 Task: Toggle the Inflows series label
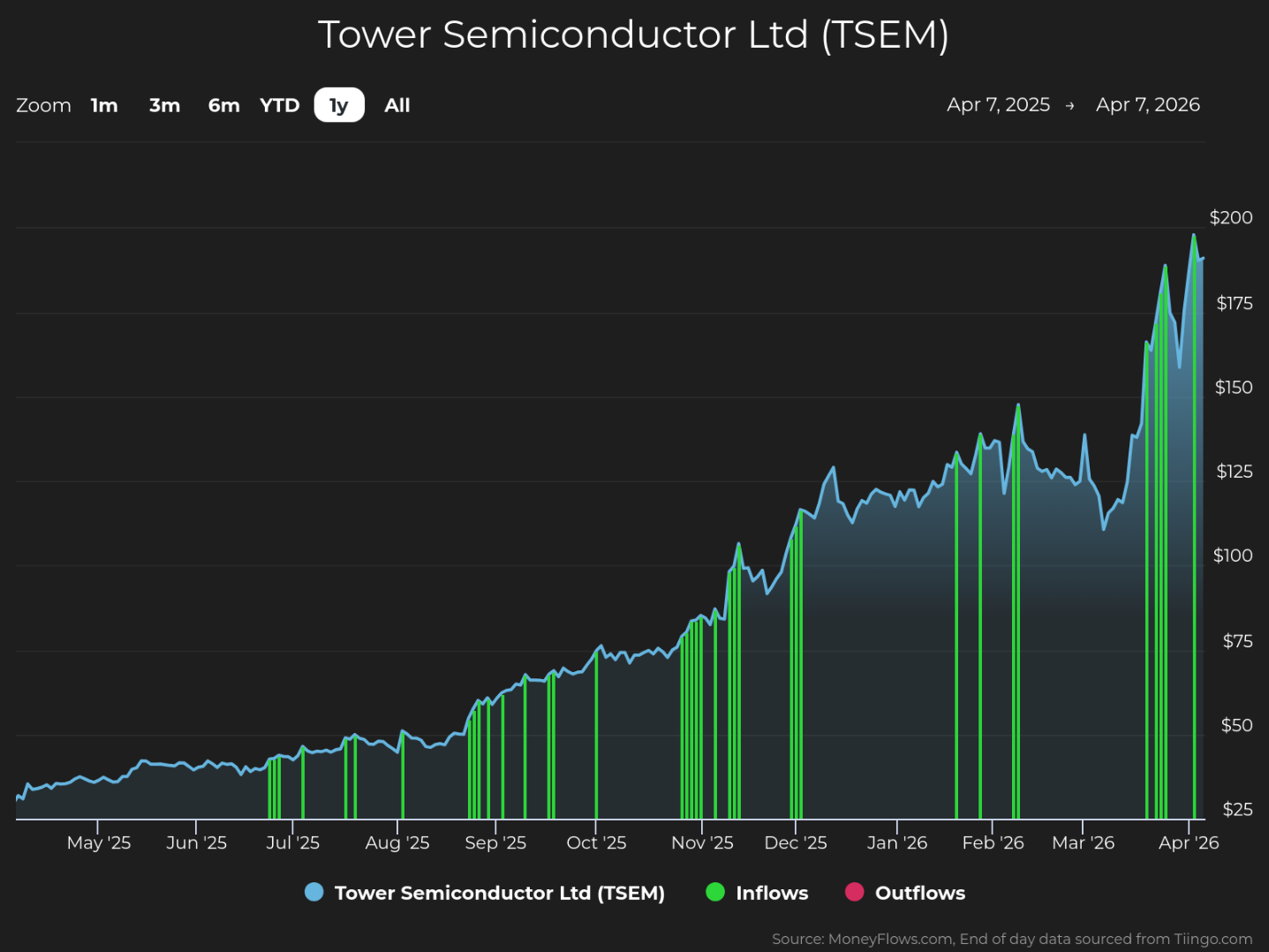[x=772, y=893]
